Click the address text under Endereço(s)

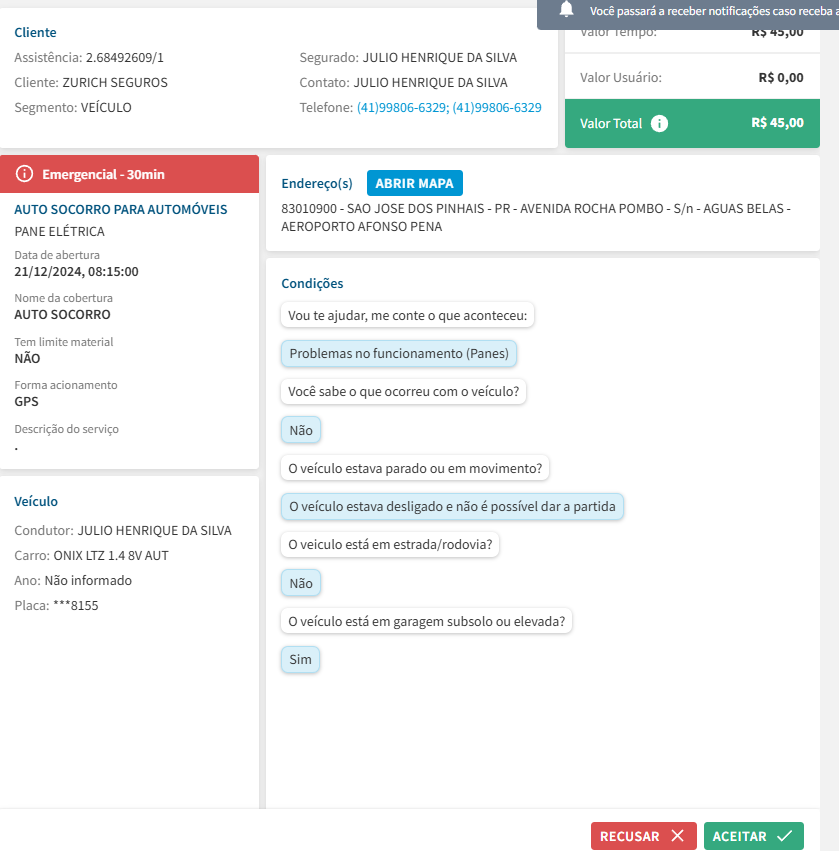click(x=537, y=218)
